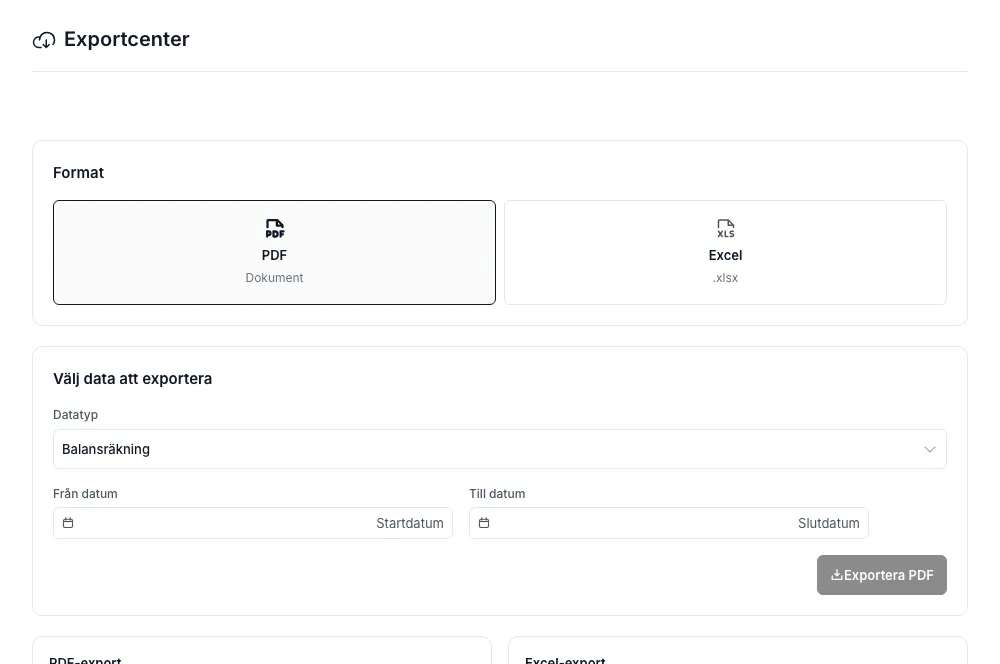1000x664 pixels.
Task: Click the '.xlsx' subtitle text
Action: (x=725, y=278)
